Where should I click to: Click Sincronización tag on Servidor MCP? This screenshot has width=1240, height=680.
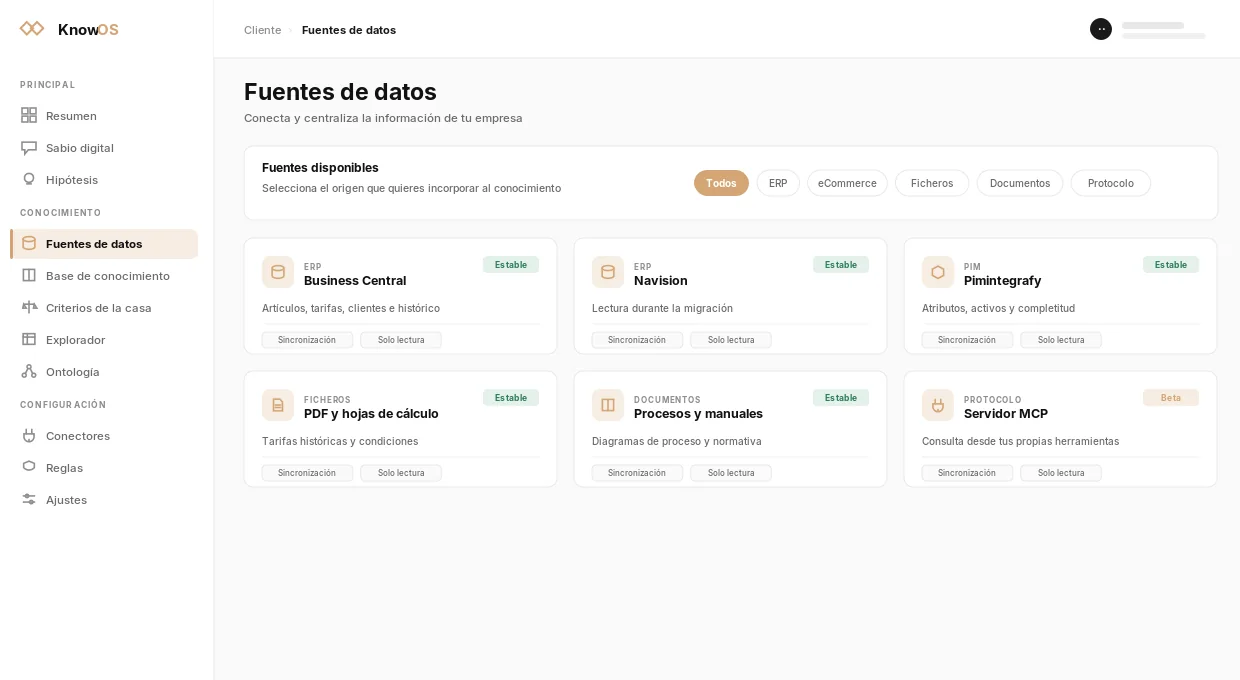967,473
